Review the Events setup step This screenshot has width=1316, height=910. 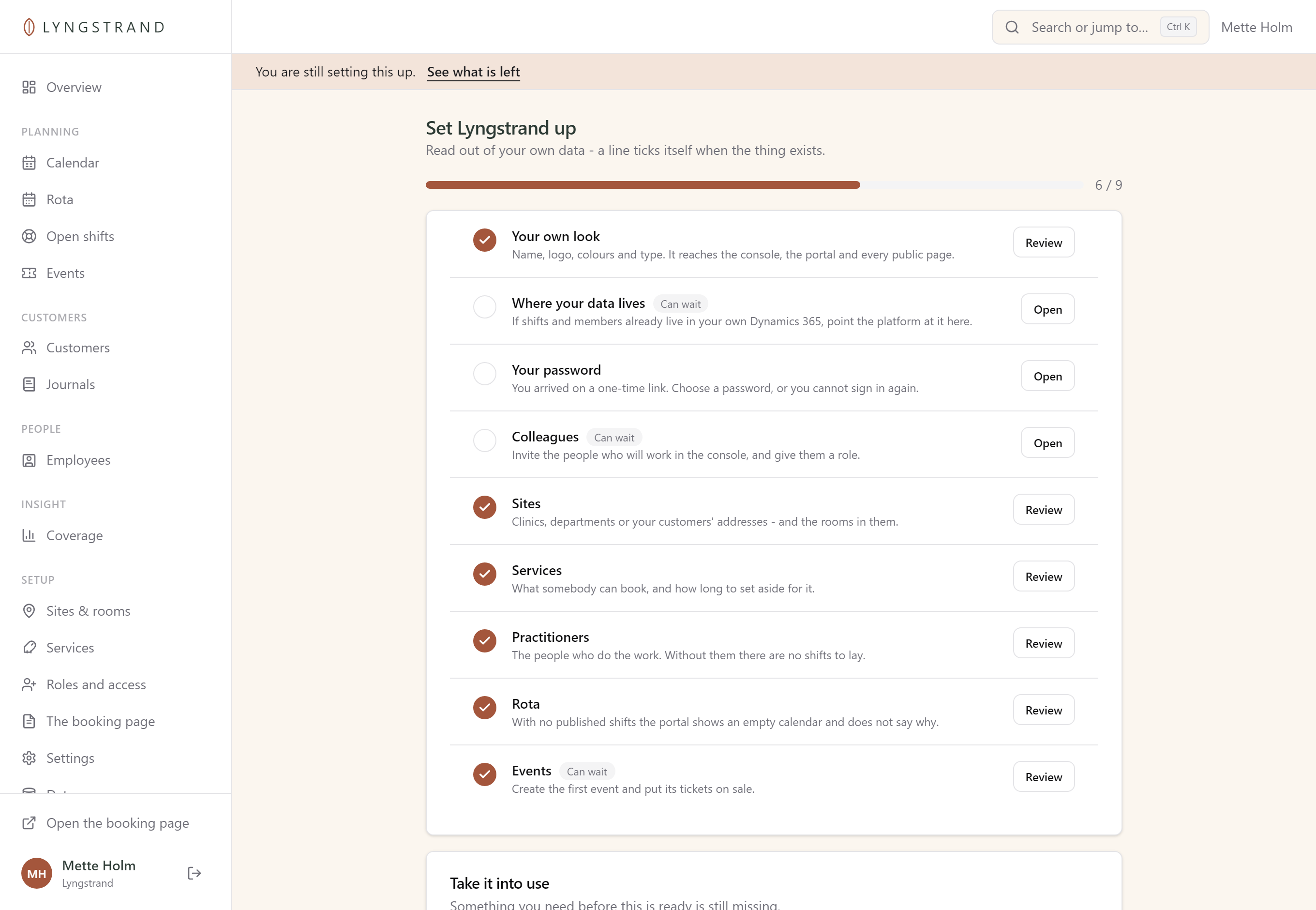click(x=1044, y=776)
